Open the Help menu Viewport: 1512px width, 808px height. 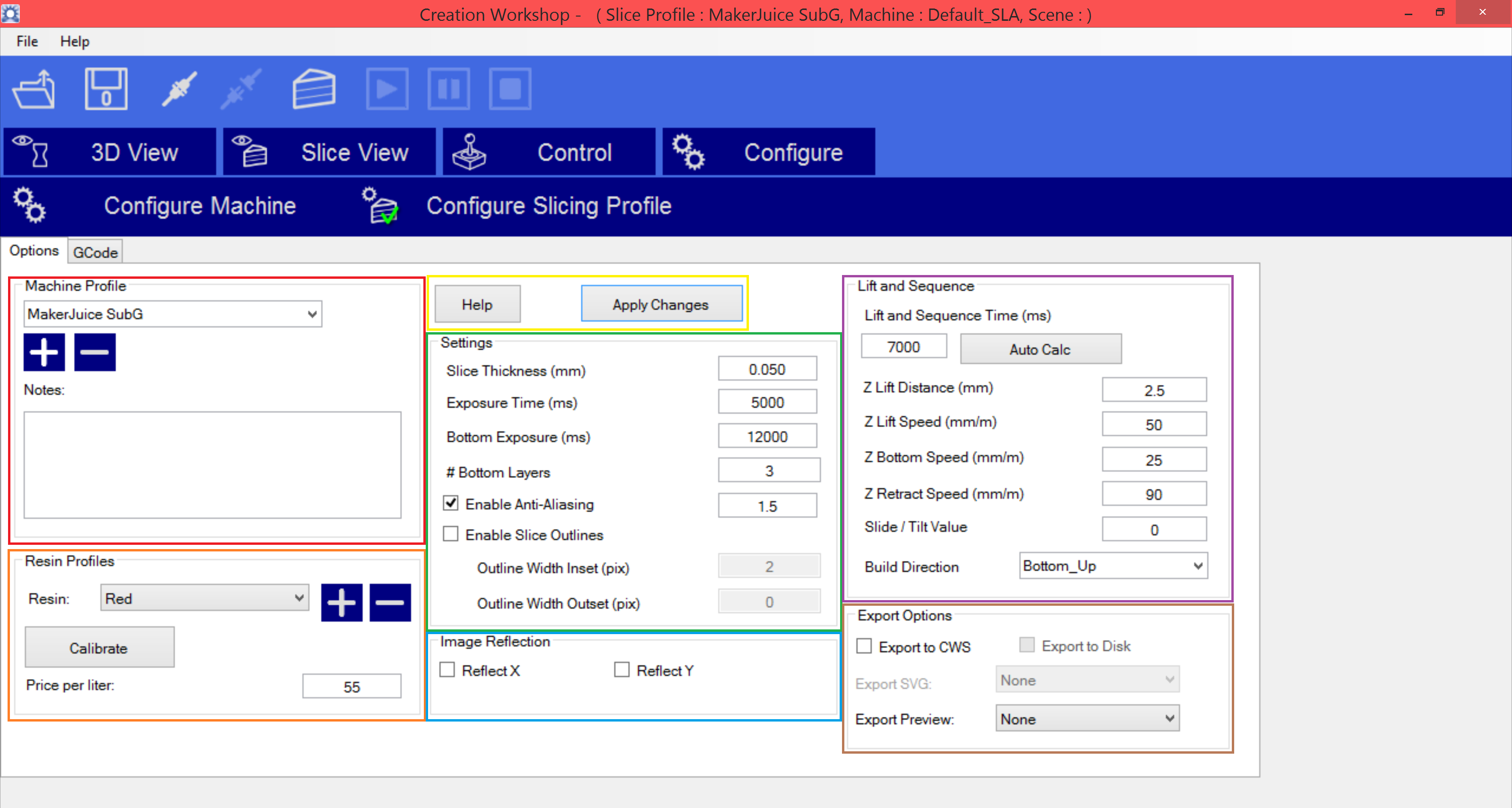click(75, 42)
